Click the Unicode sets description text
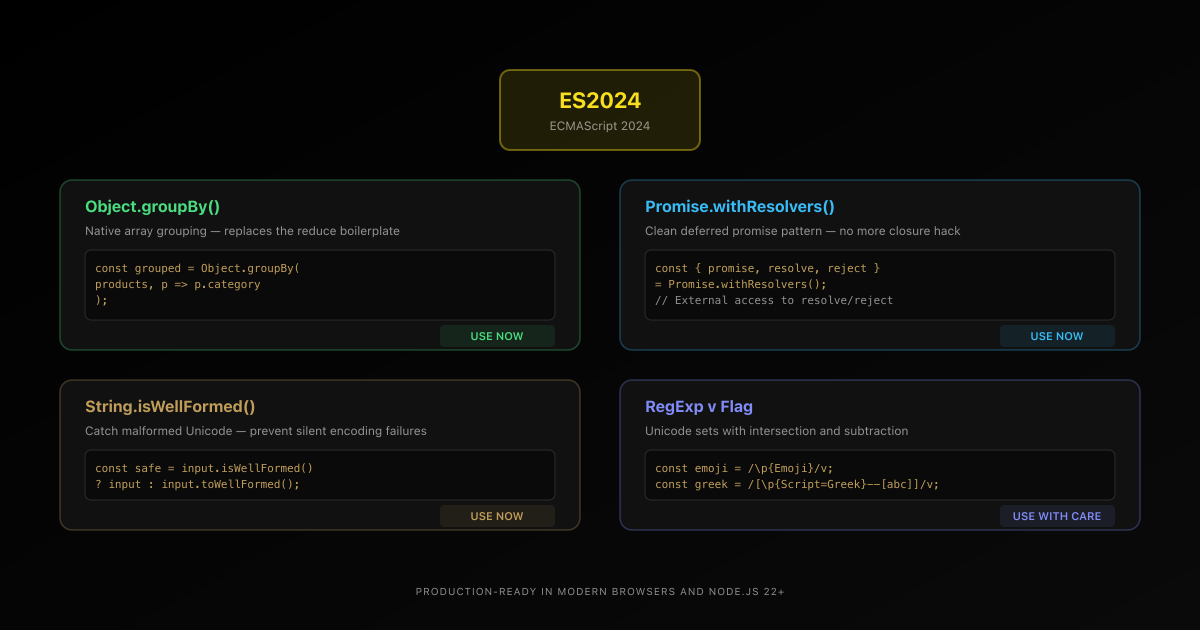 click(x=777, y=431)
